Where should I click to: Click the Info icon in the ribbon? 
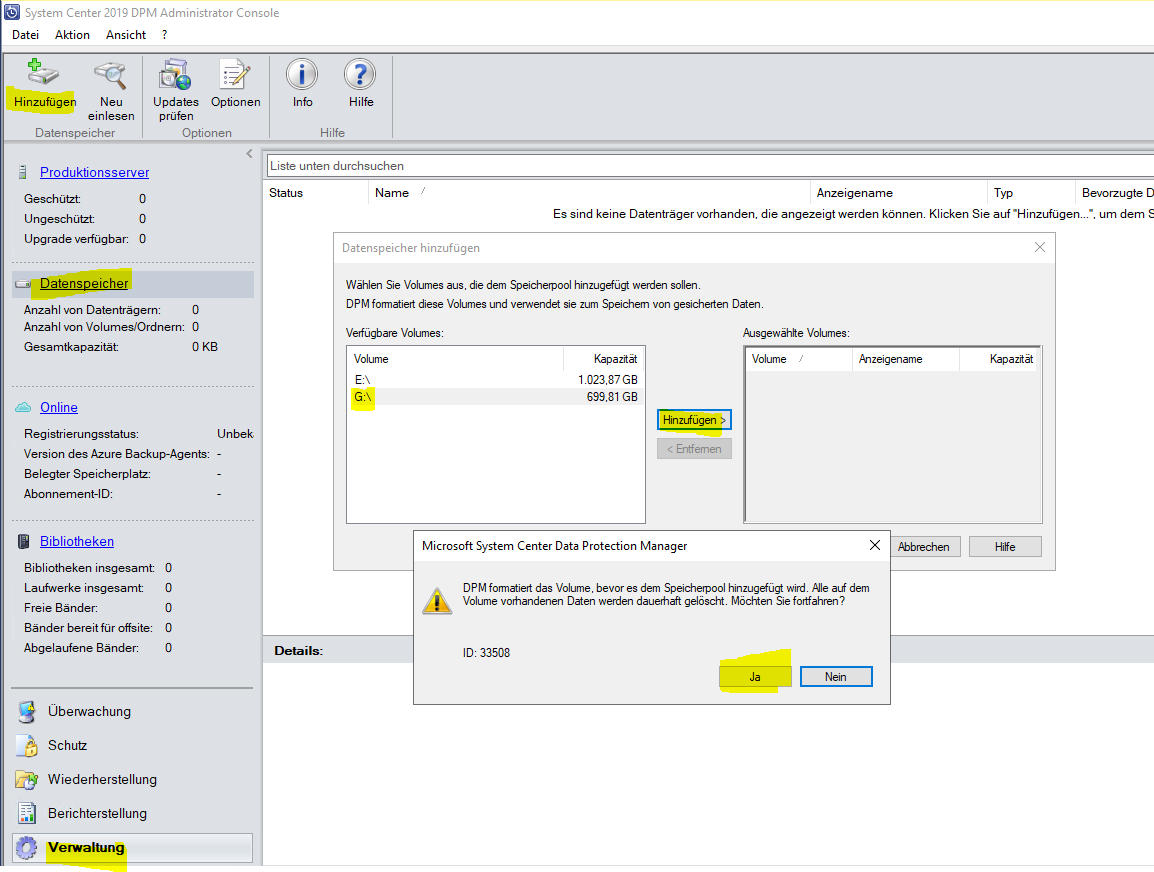tap(302, 74)
